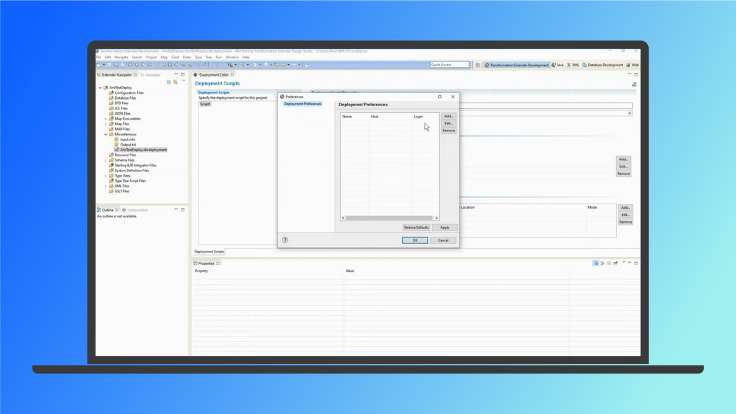The width and height of the screenshot is (736, 414).
Task: Click the XmlTestDeploy.dtx.deployment file icon
Action: [117, 150]
